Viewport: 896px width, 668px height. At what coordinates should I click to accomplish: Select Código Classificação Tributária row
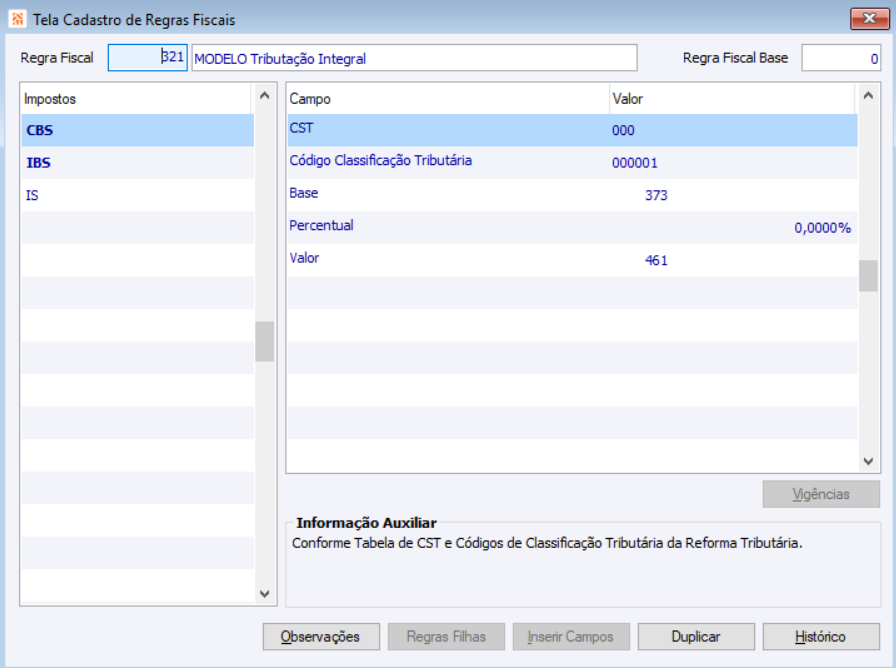tap(572, 163)
